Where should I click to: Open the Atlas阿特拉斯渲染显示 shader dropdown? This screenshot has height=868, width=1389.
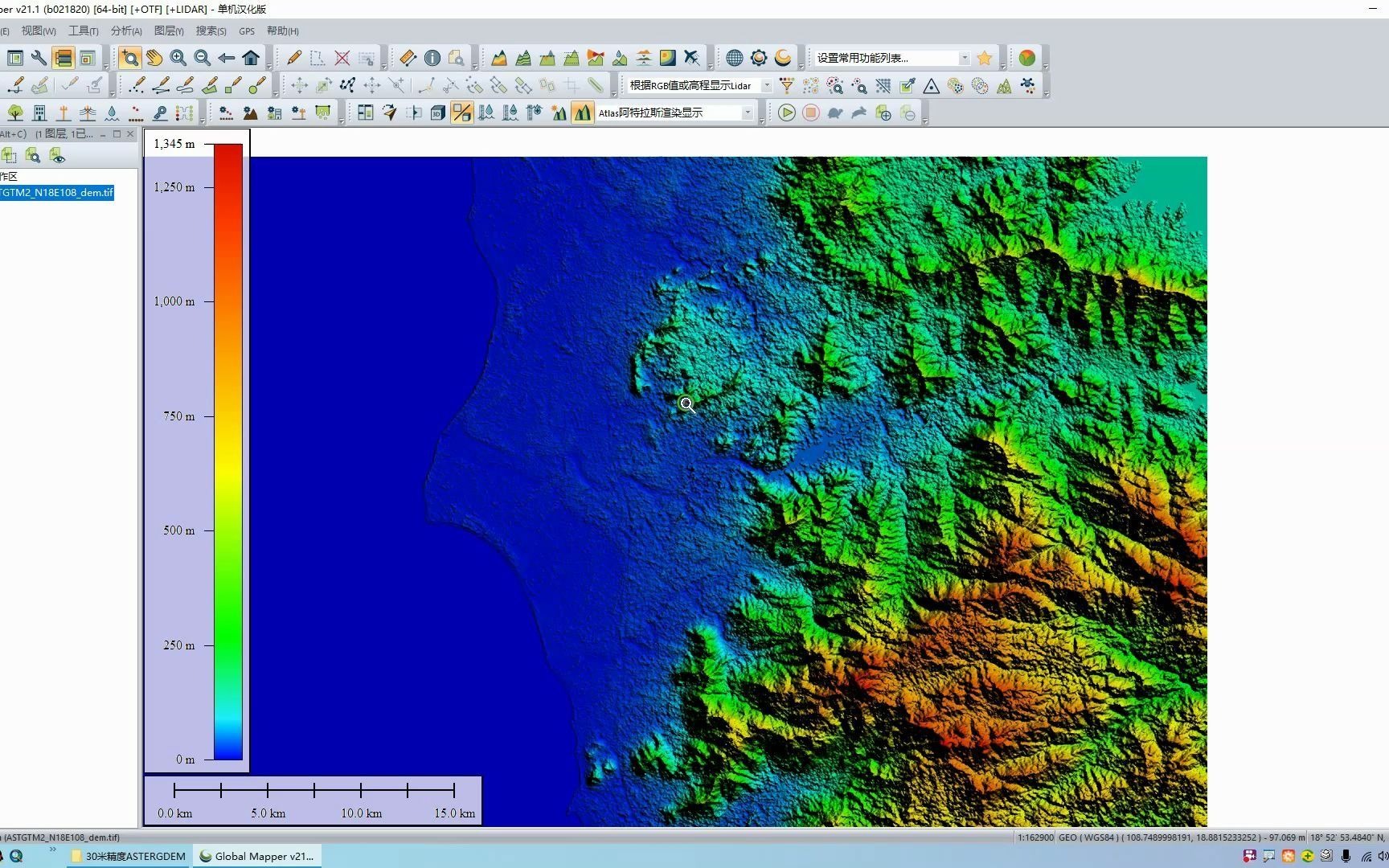(x=748, y=113)
